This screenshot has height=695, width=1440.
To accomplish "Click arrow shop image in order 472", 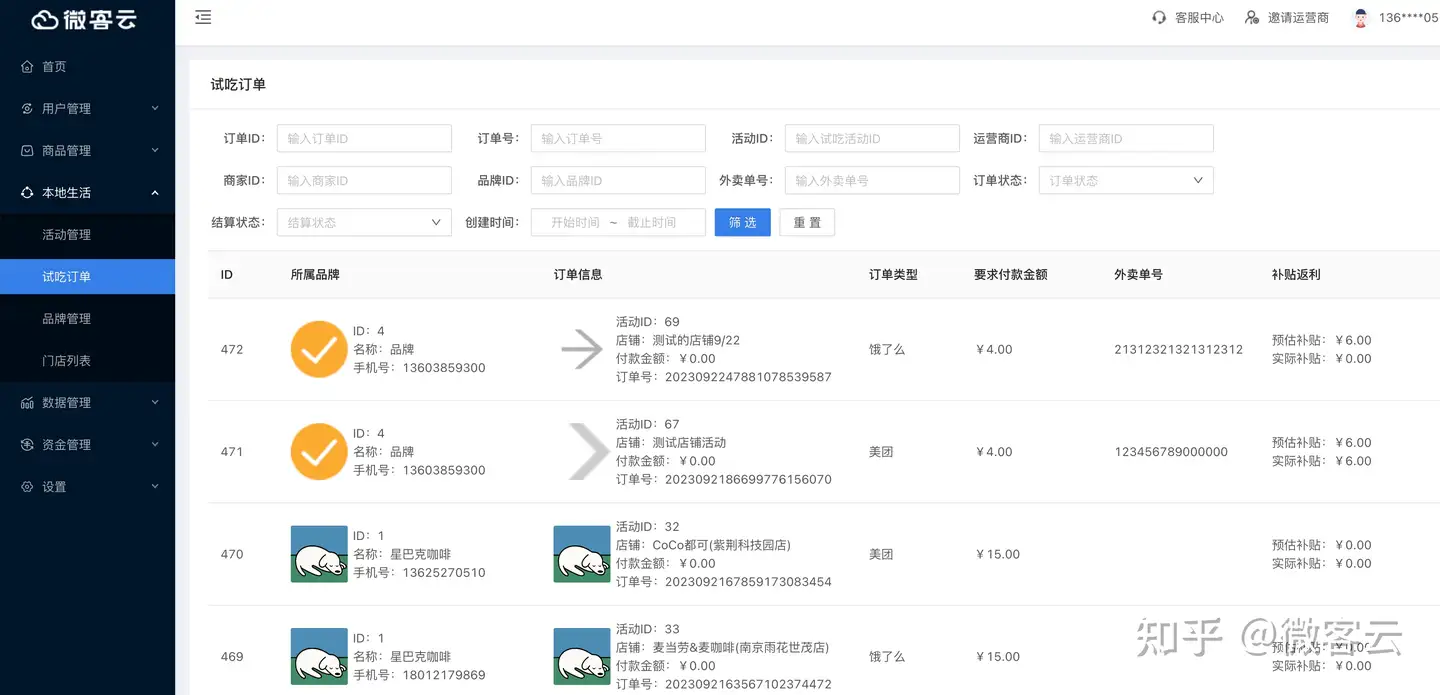I will [x=582, y=350].
